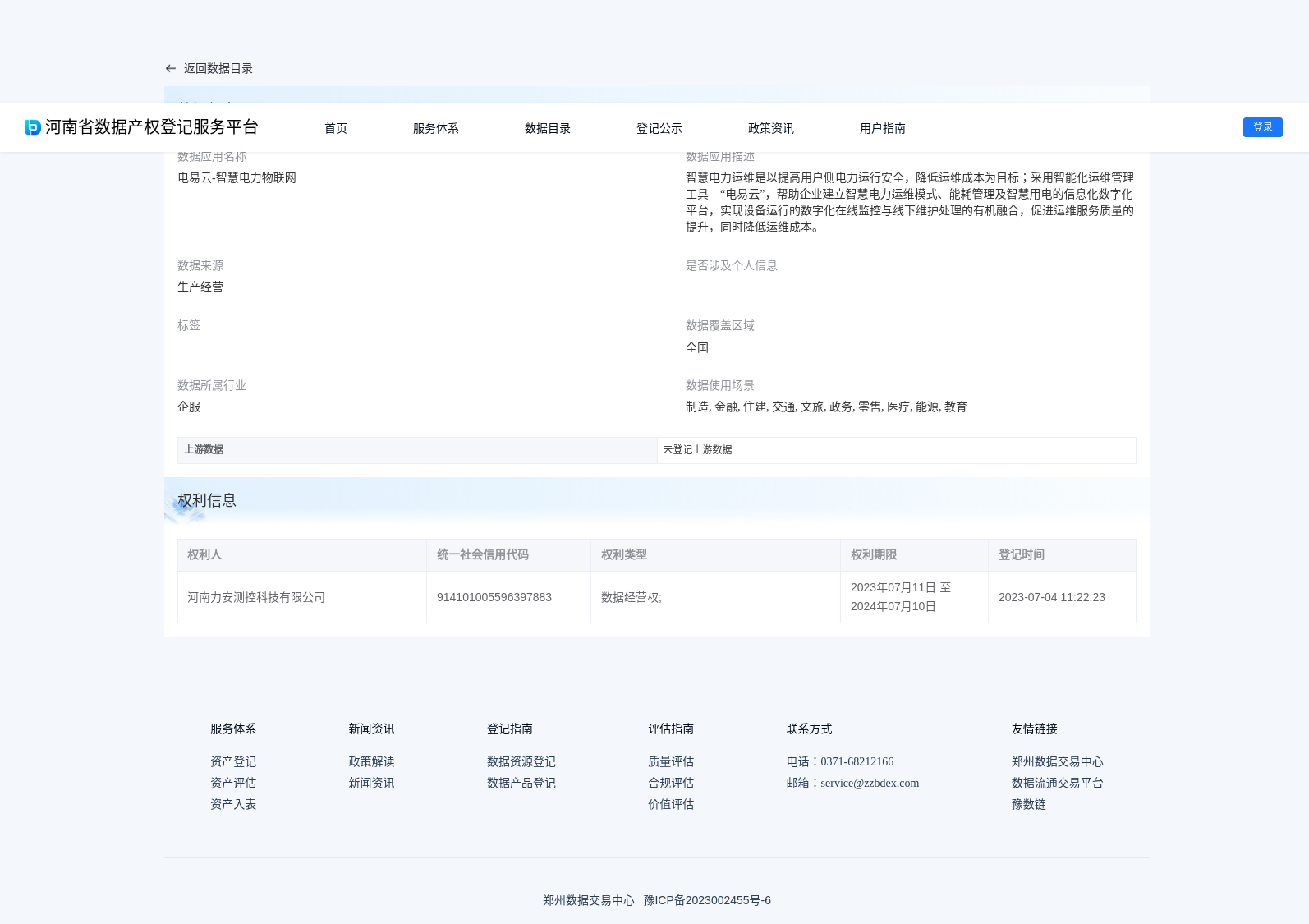
Task: Open footer link 质量评估
Action: [x=671, y=761]
